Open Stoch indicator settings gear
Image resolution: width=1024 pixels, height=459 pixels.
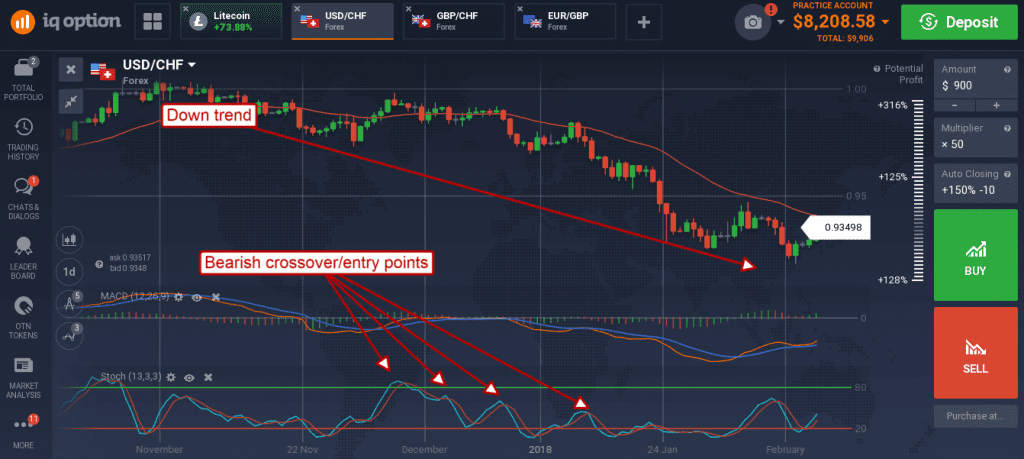click(x=171, y=377)
